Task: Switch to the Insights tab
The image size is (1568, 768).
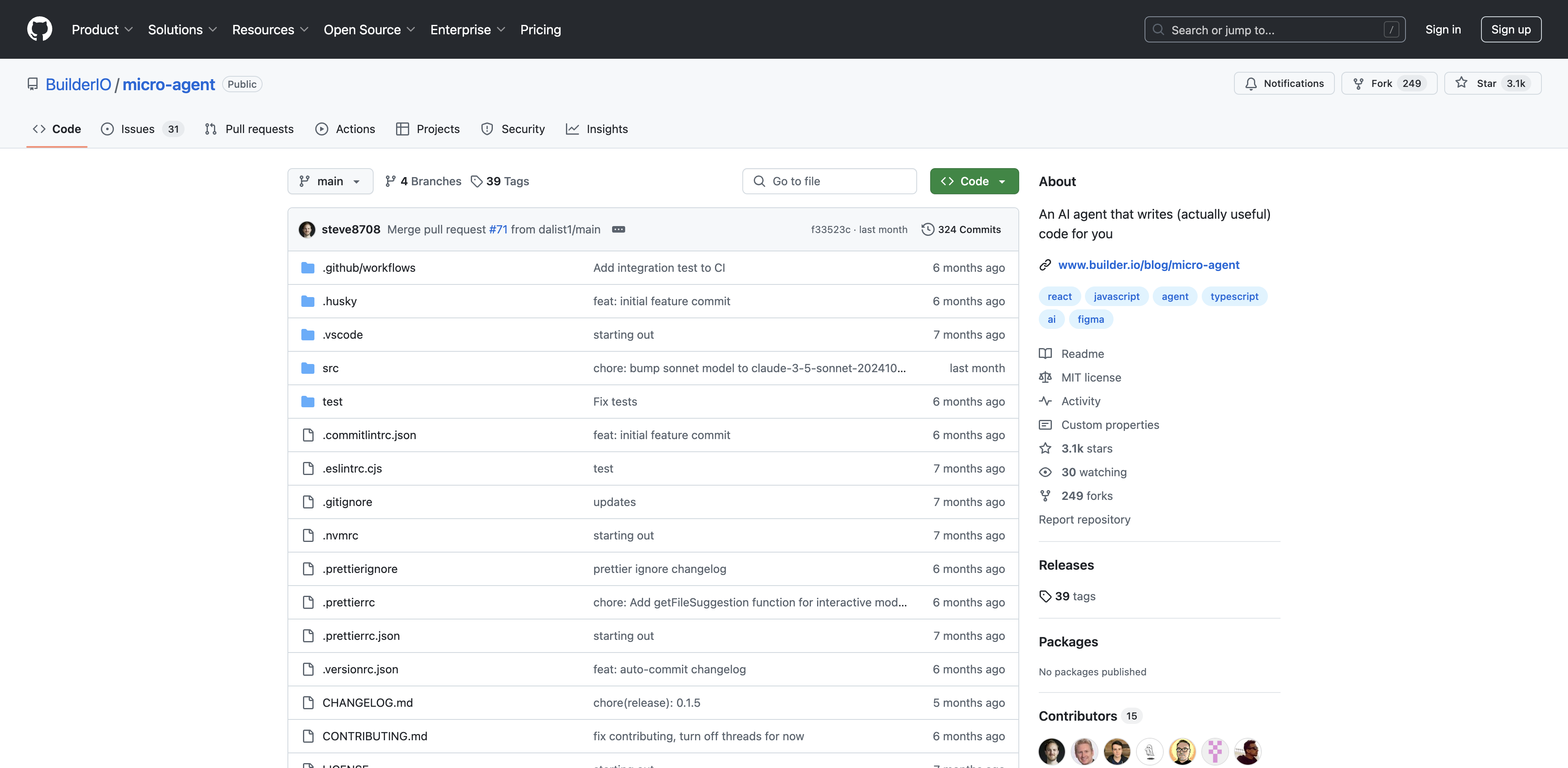Action: click(x=597, y=129)
